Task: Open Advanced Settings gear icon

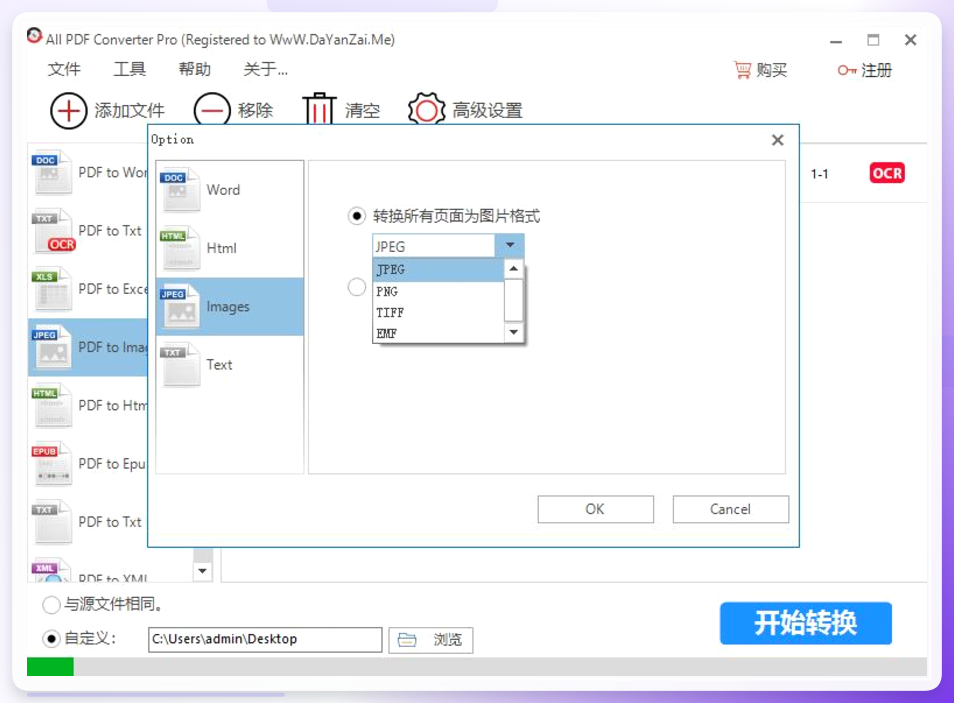Action: pos(427,110)
